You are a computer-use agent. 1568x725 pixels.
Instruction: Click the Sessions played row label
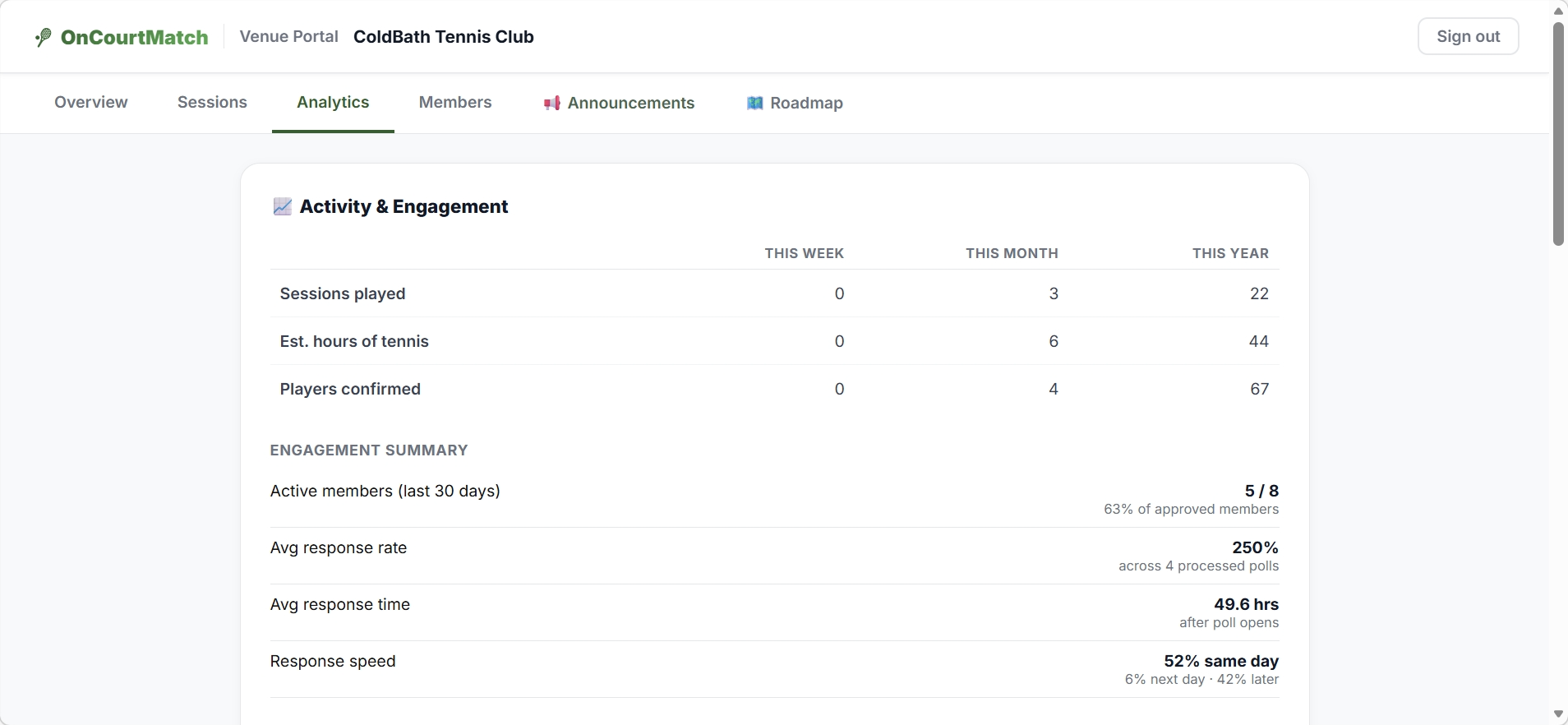343,293
